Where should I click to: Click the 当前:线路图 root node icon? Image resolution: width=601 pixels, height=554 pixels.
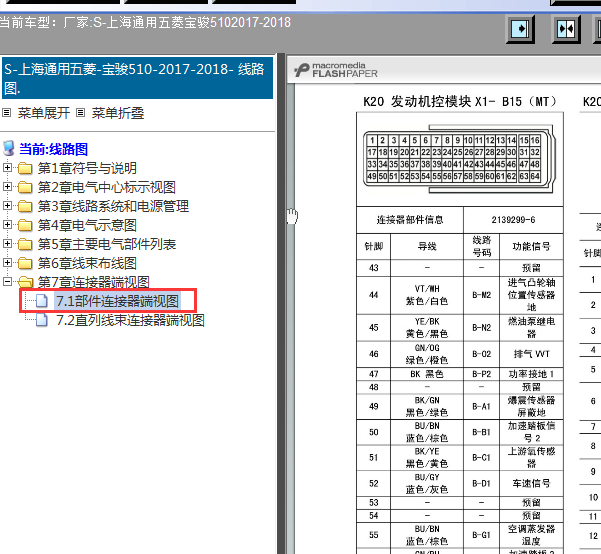pos(9,149)
